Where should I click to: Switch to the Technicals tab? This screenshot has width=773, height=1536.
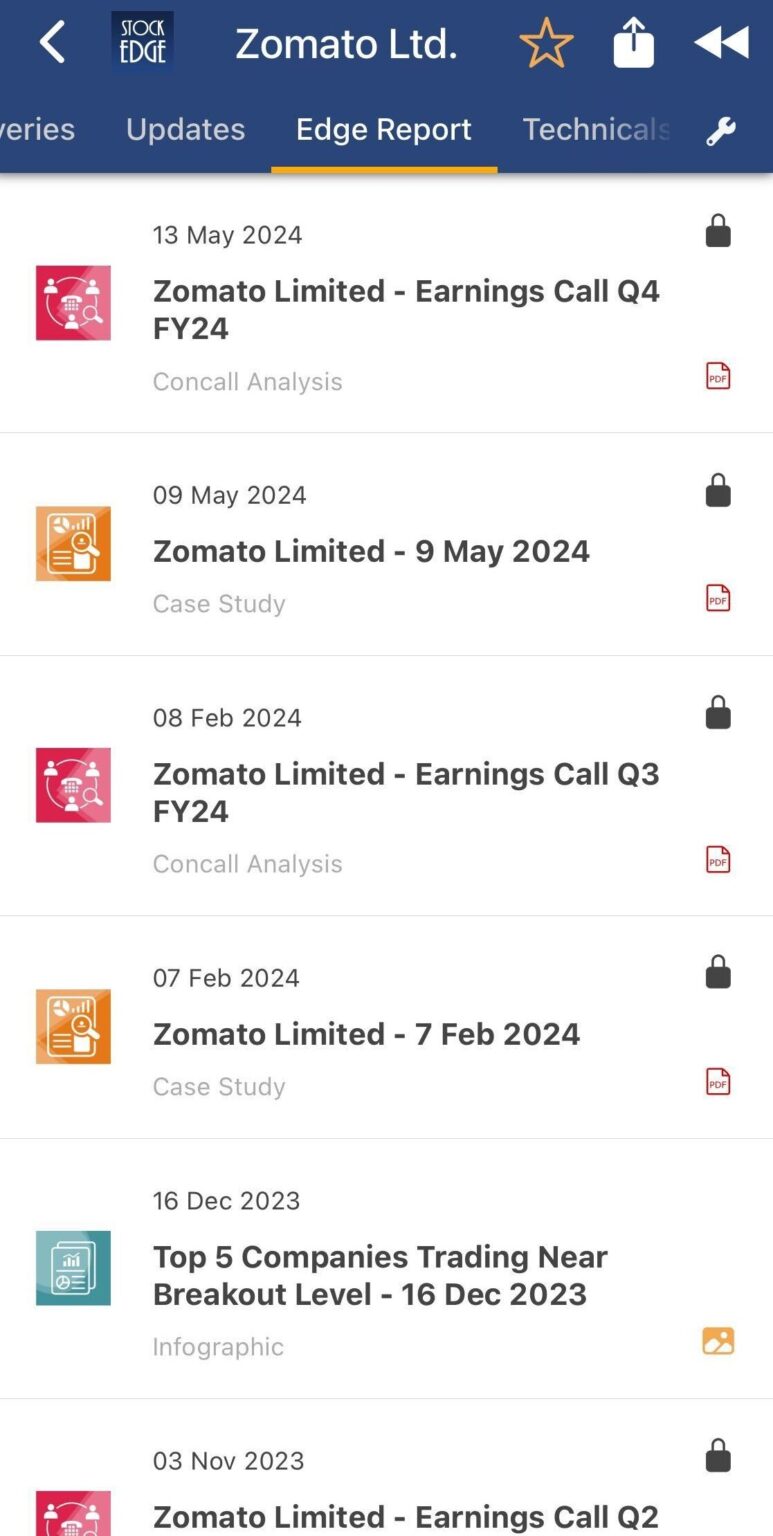tap(596, 130)
